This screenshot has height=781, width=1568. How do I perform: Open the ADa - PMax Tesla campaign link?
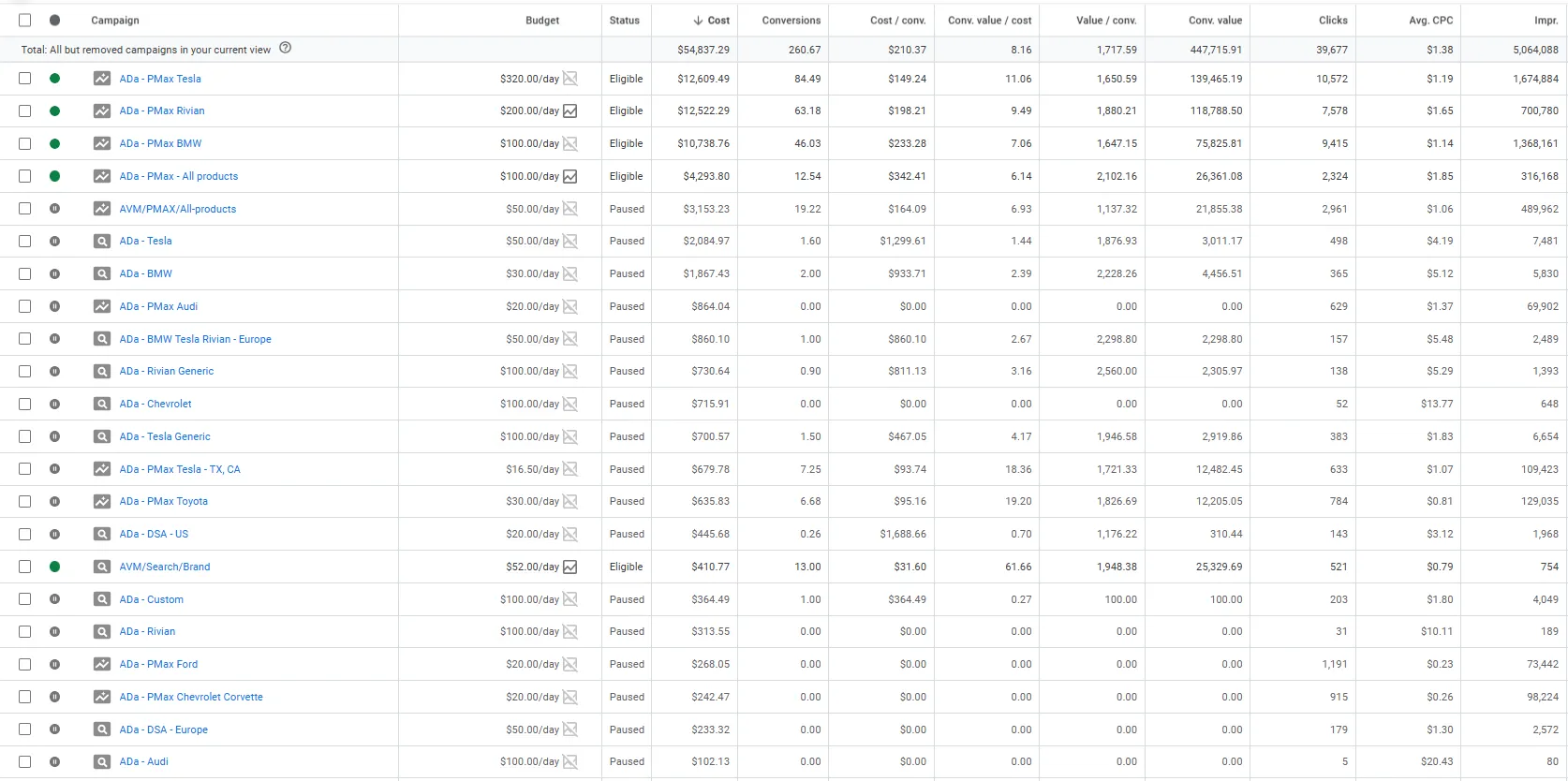click(160, 79)
